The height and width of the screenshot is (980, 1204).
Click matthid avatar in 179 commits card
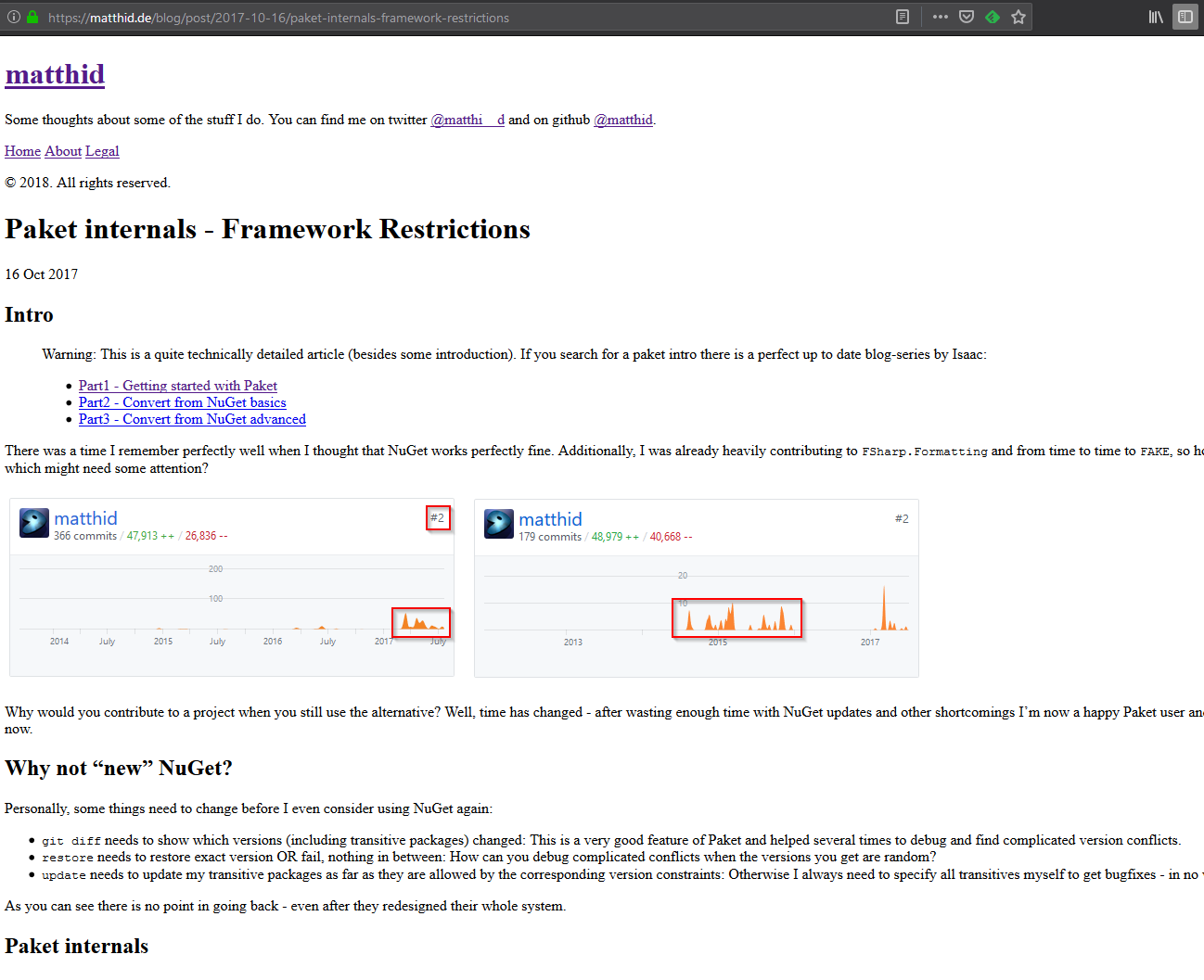(x=499, y=524)
